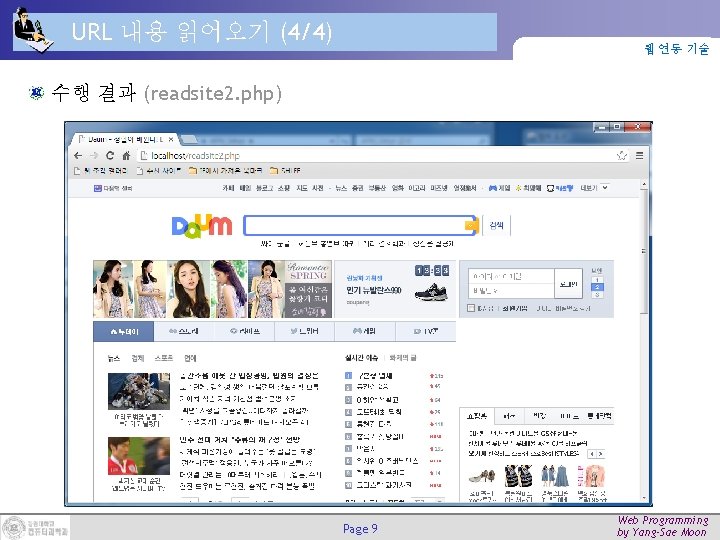Open the third bookmarks bar folder
Viewport: 720px width, 540px height.
[225, 171]
